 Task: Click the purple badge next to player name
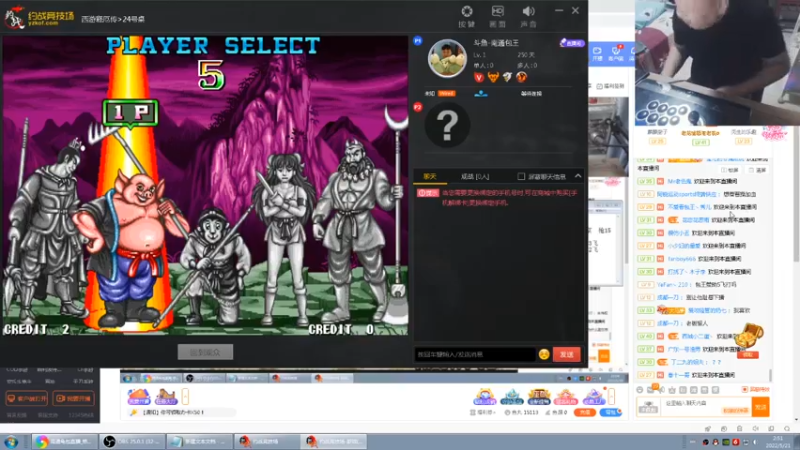(571, 43)
